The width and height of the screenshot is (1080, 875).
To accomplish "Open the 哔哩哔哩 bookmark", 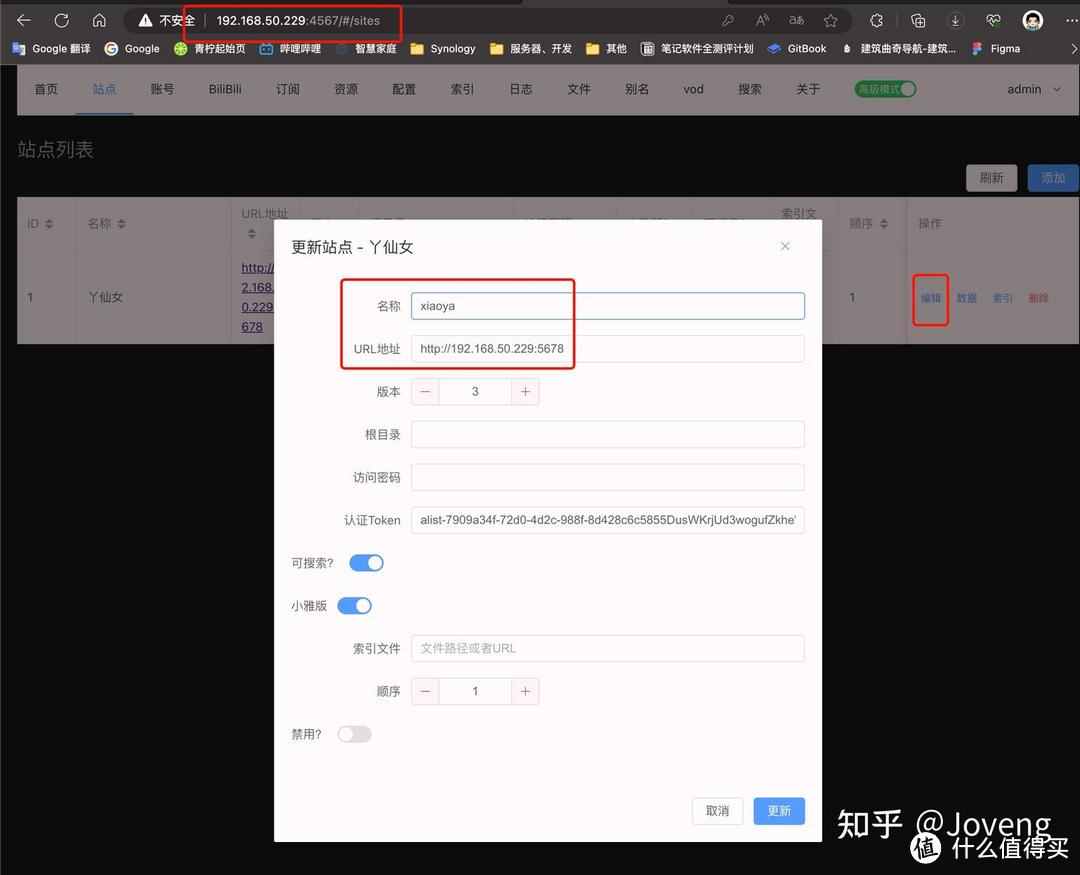I will click(290, 49).
